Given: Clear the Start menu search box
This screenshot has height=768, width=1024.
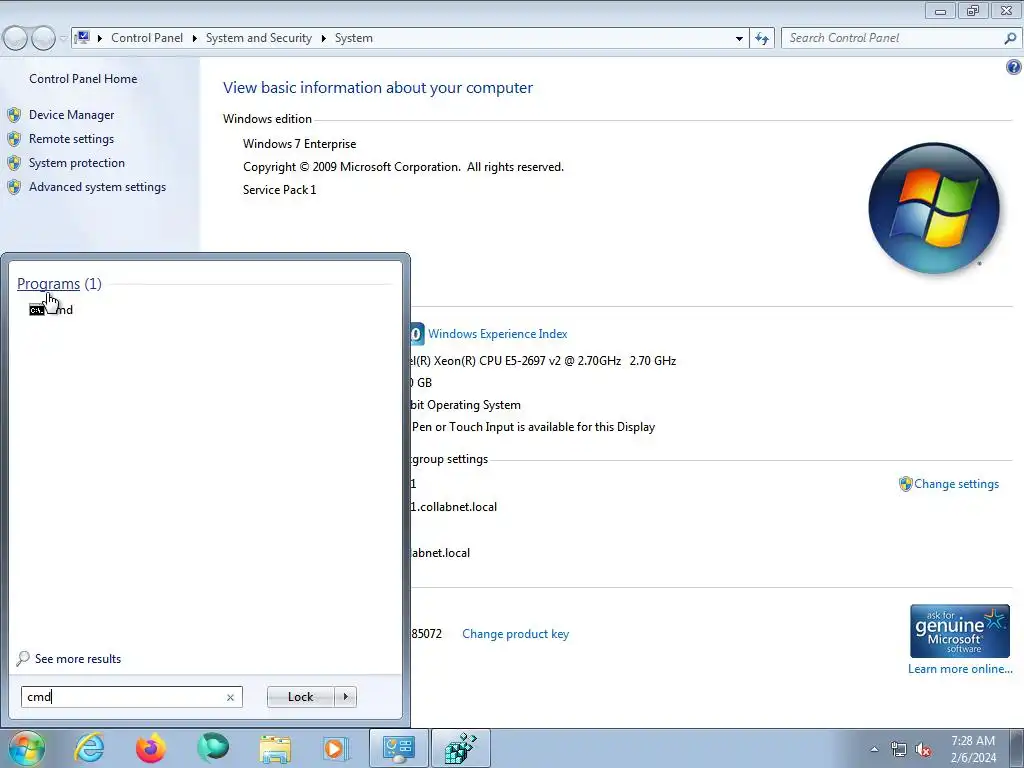Looking at the screenshot, I should pos(231,697).
